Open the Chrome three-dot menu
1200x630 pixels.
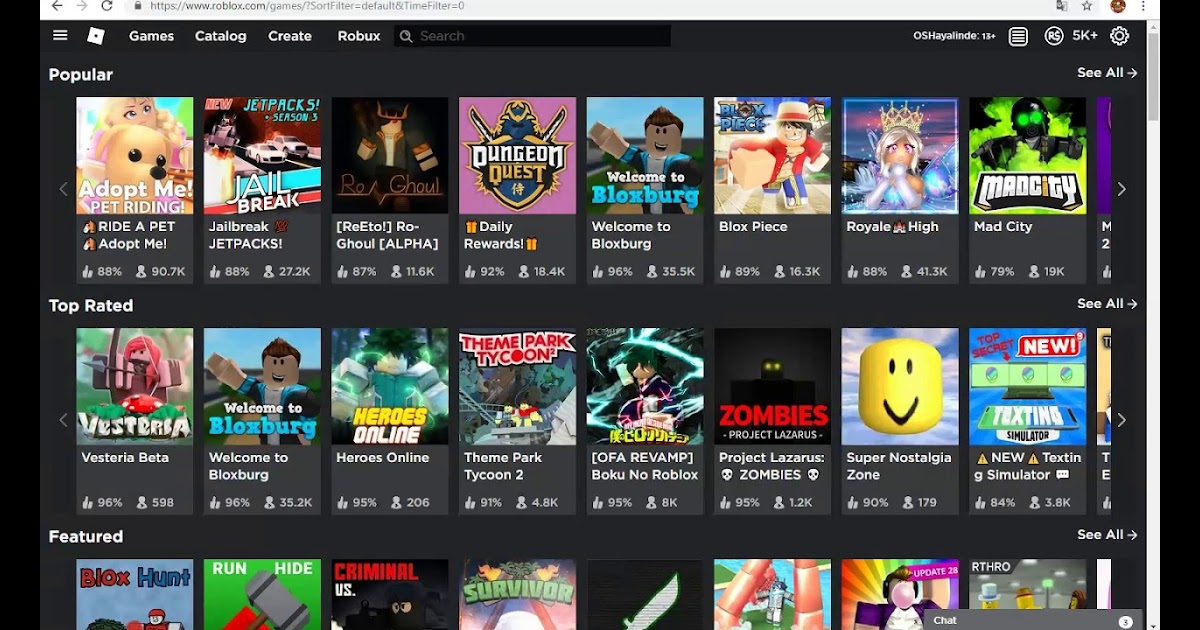pos(1143,6)
